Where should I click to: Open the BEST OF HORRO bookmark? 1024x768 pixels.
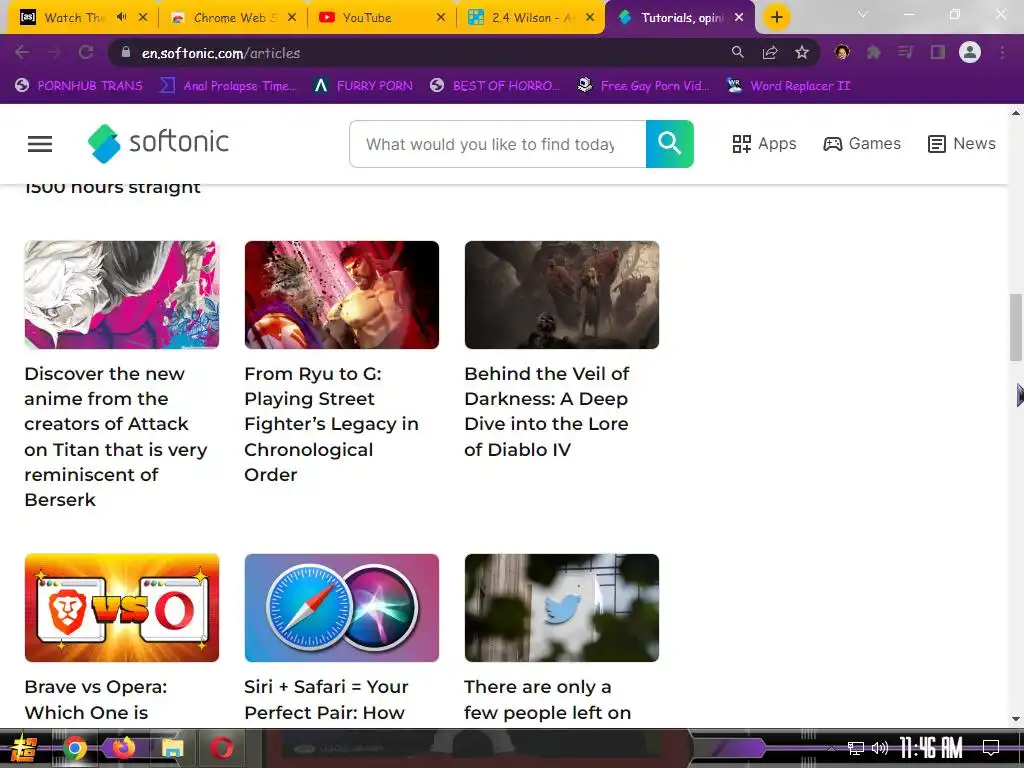495,86
